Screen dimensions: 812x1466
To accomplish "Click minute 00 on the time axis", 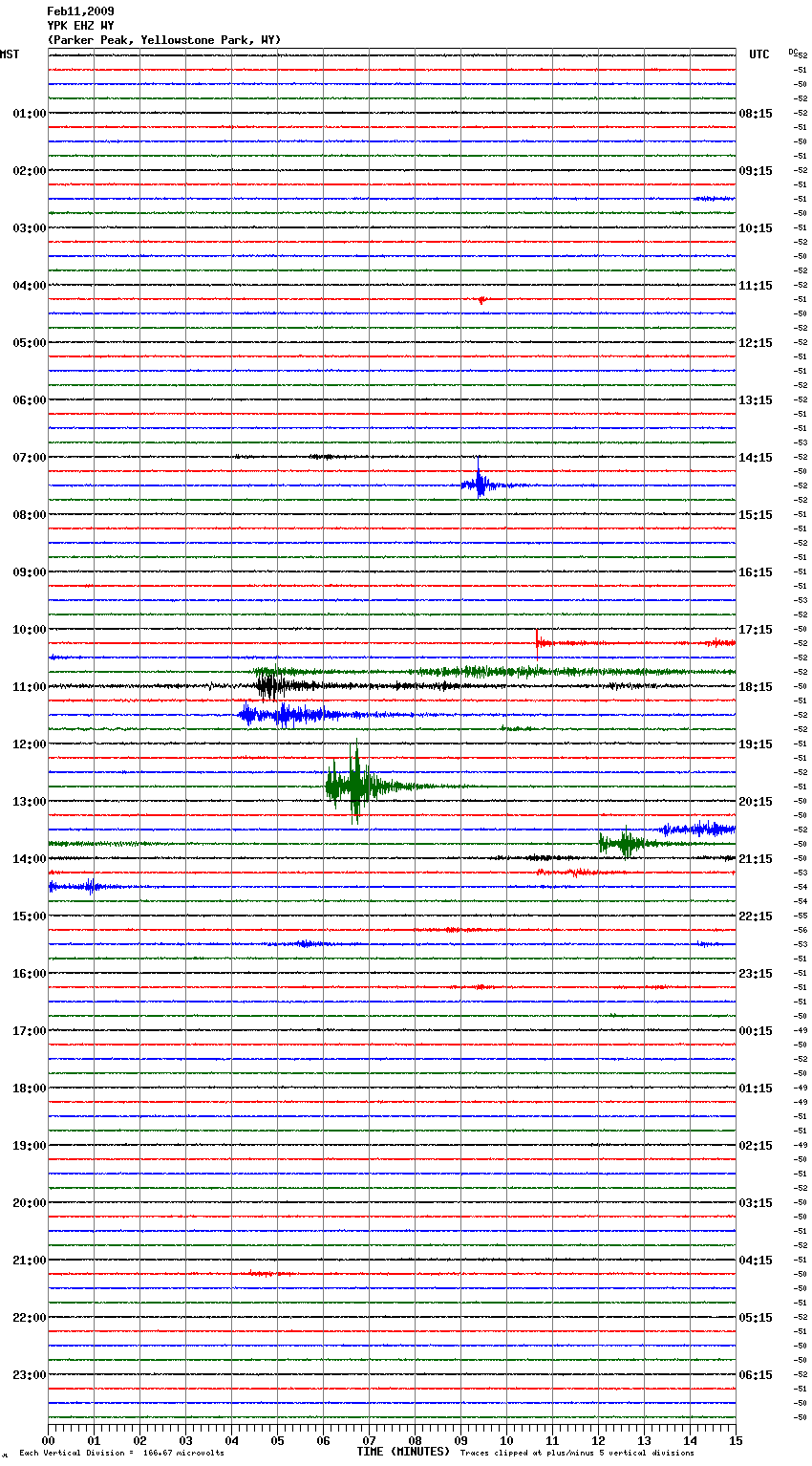I will 48,1440.
